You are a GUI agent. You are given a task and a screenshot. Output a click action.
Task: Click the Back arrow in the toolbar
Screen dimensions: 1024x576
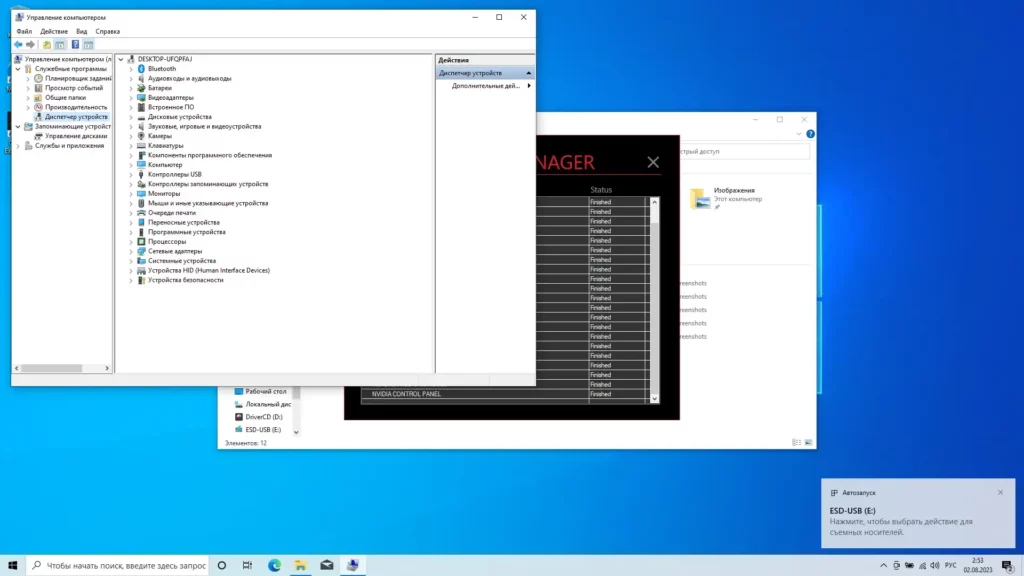click(18, 45)
